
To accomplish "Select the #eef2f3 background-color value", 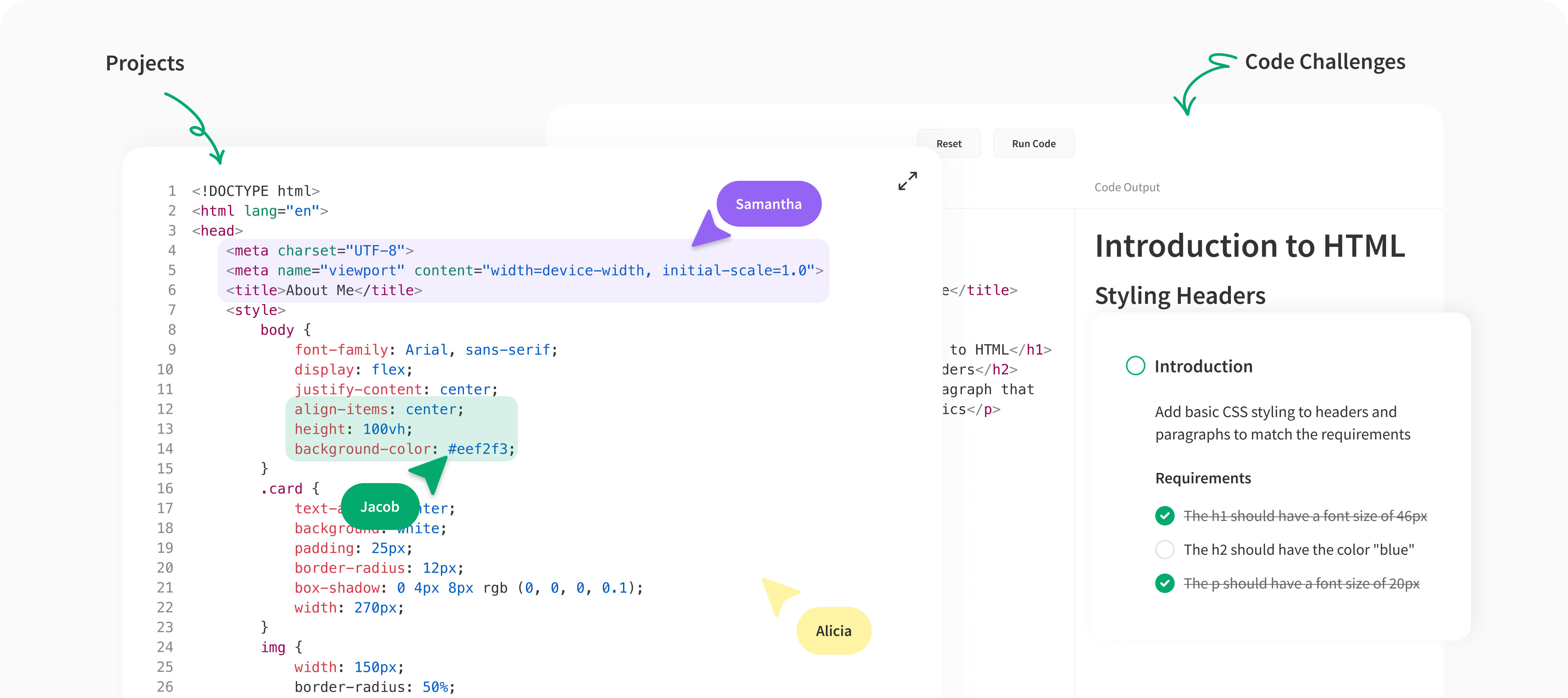I will 480,449.
